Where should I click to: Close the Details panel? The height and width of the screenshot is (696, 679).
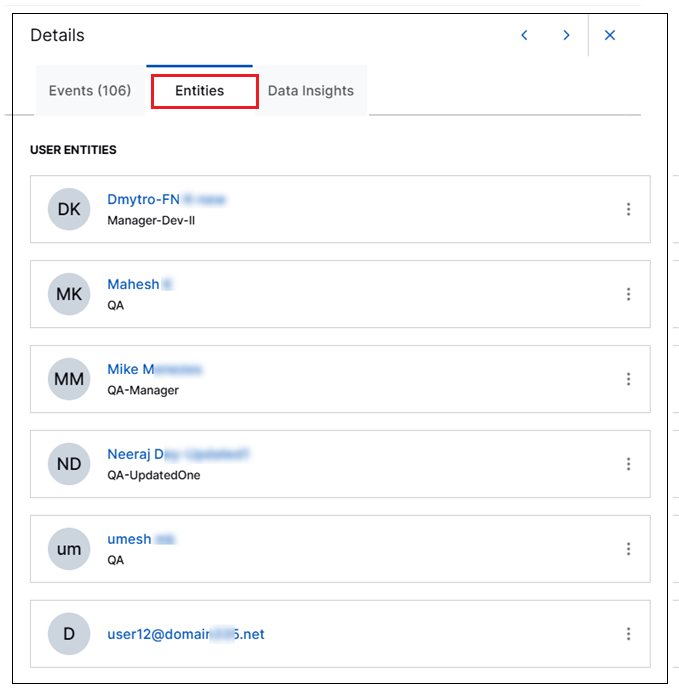coord(610,36)
